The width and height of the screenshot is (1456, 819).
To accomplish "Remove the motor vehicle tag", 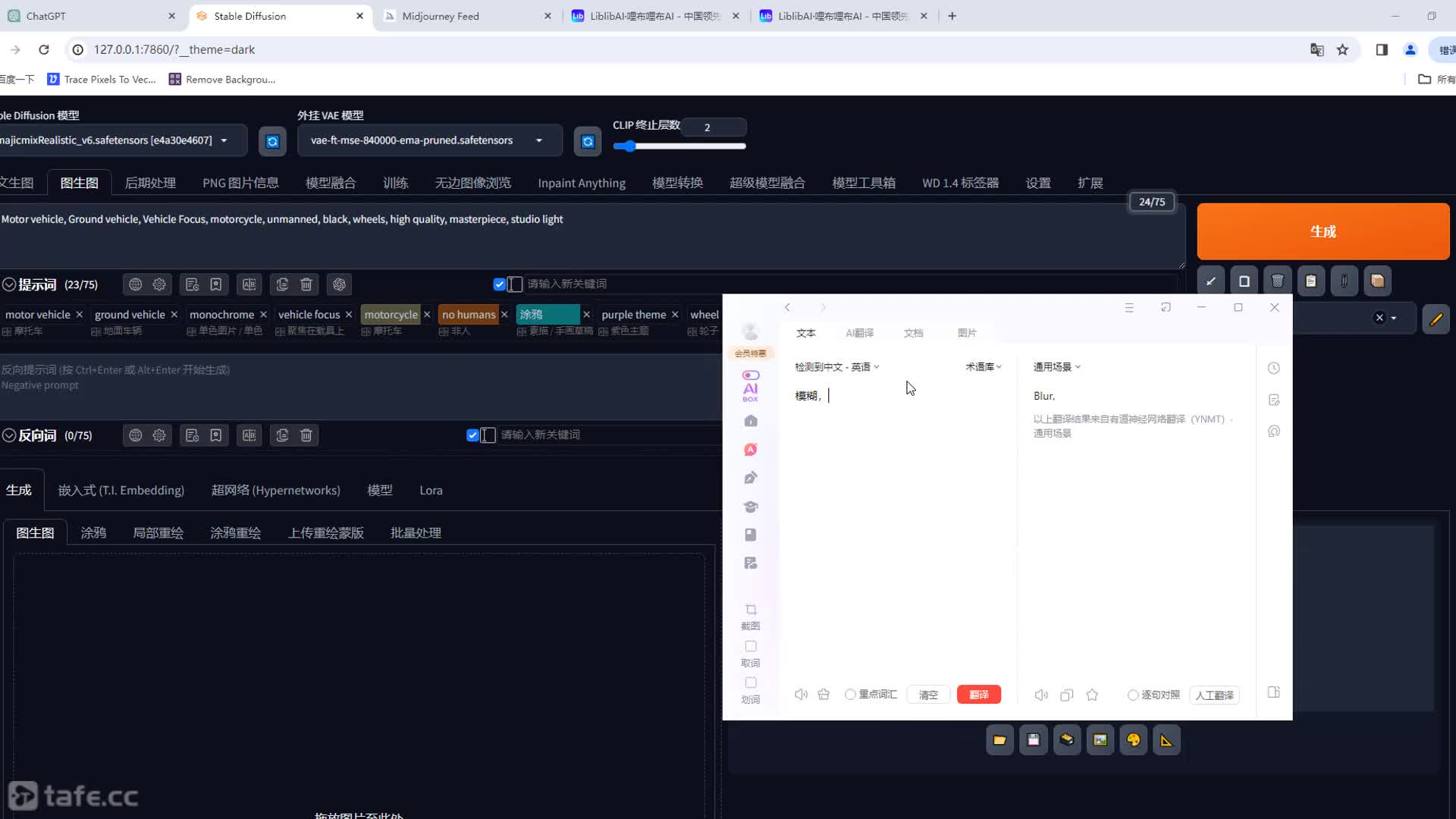I will (79, 315).
